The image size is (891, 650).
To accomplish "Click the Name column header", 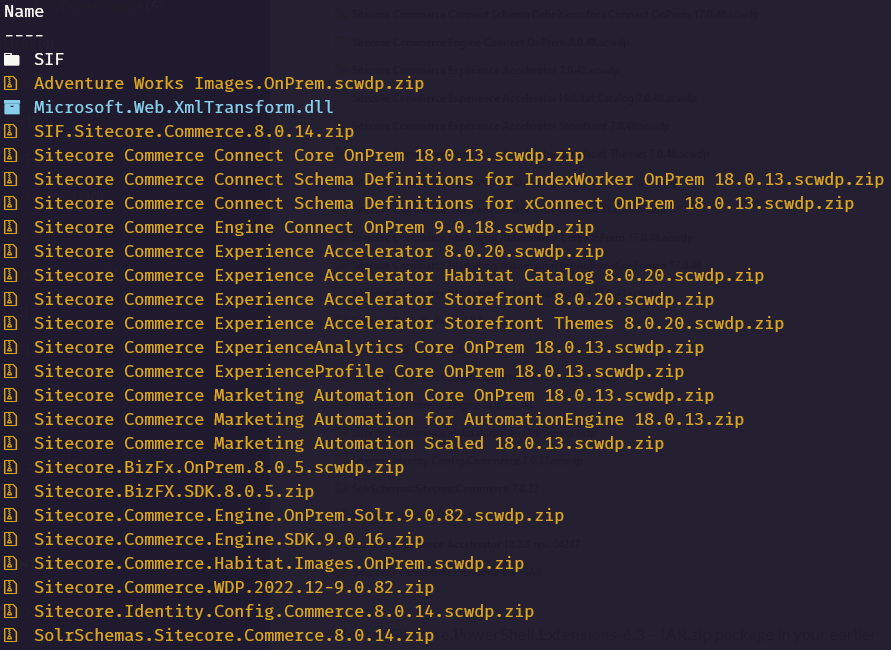I will tap(24, 11).
